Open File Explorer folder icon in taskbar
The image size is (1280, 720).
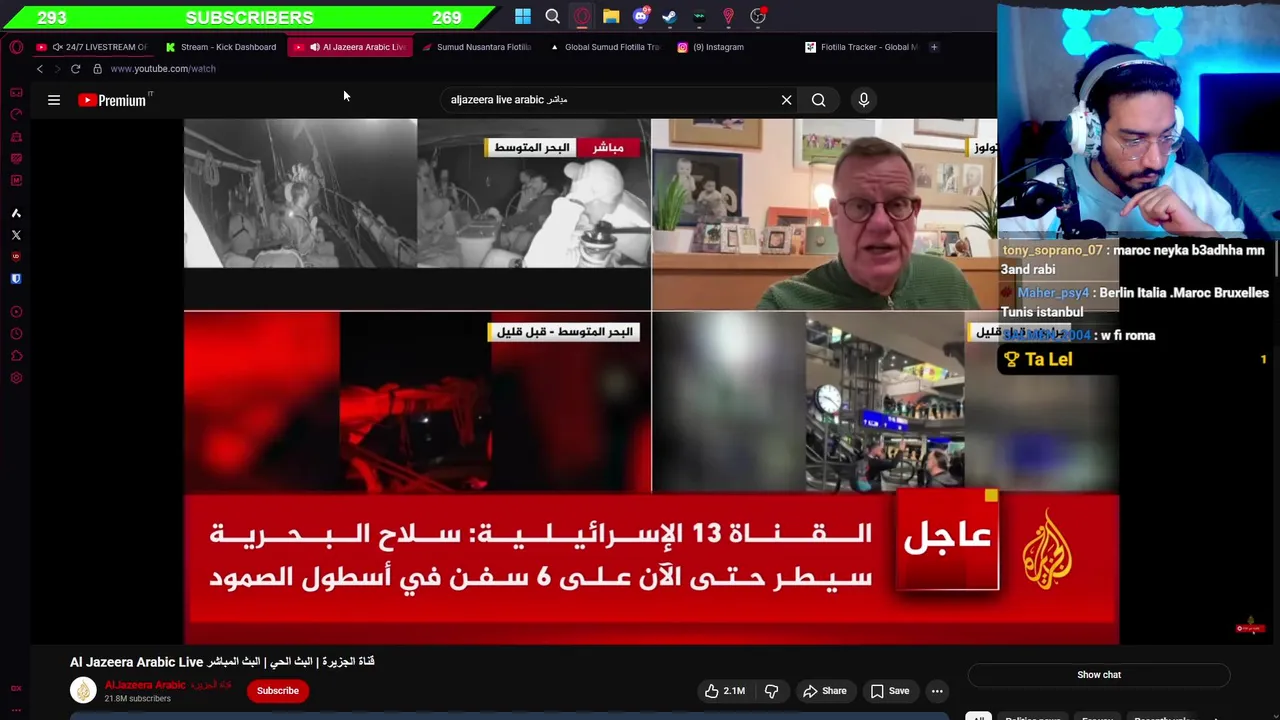611,16
